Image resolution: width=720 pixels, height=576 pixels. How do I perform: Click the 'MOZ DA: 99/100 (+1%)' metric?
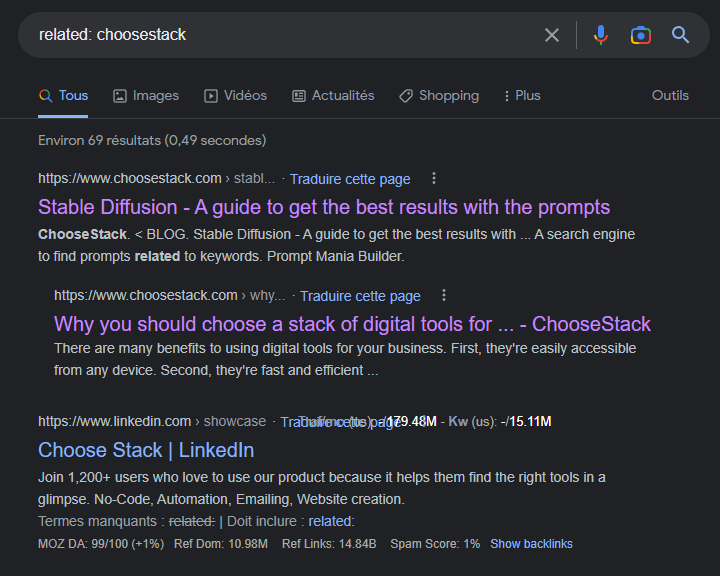click(101, 544)
